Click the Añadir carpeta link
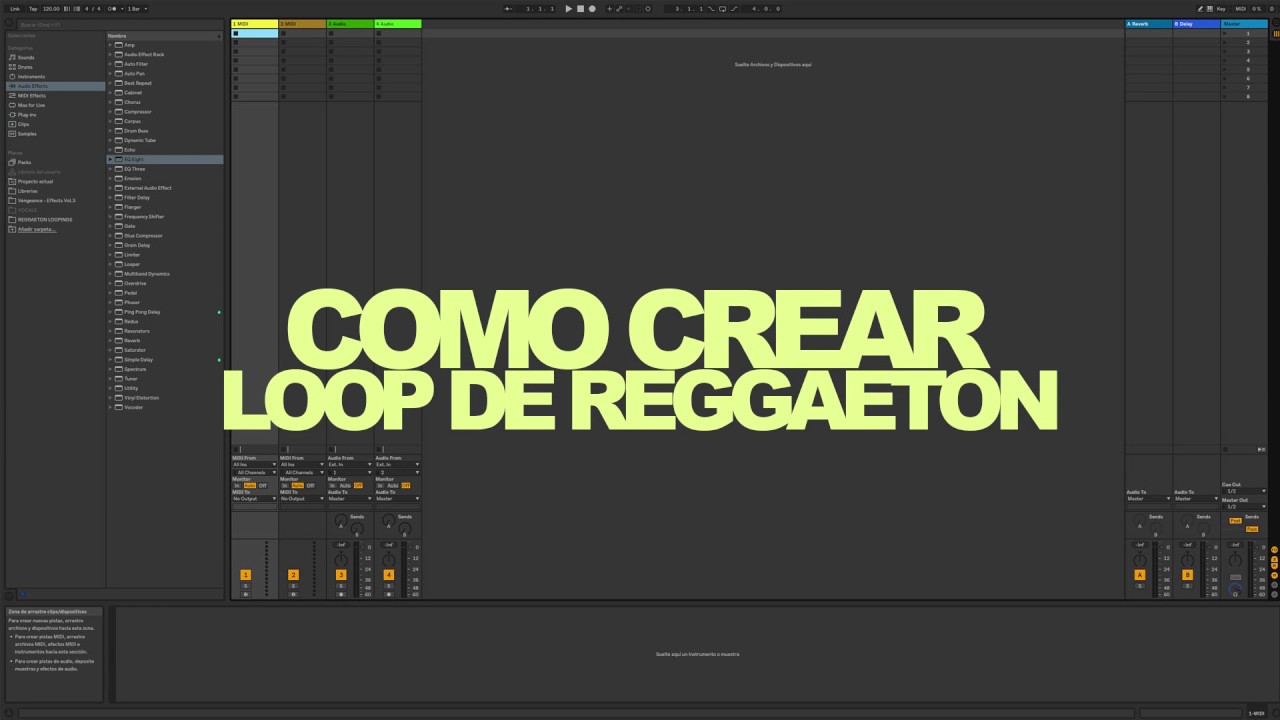Viewport: 1280px width, 720px height. click(37, 229)
